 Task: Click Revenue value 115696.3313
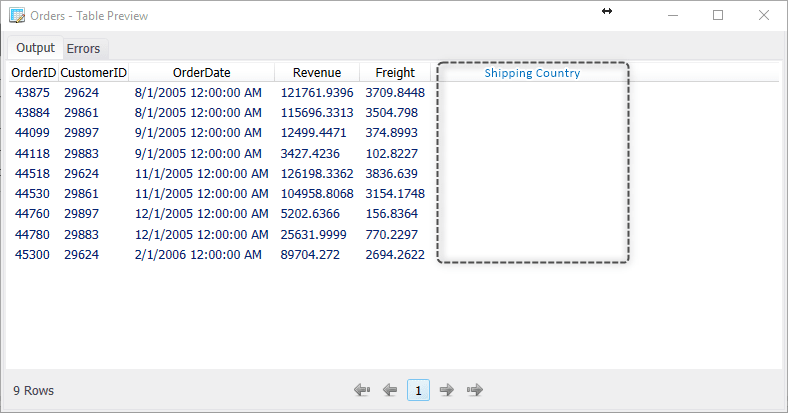317,113
